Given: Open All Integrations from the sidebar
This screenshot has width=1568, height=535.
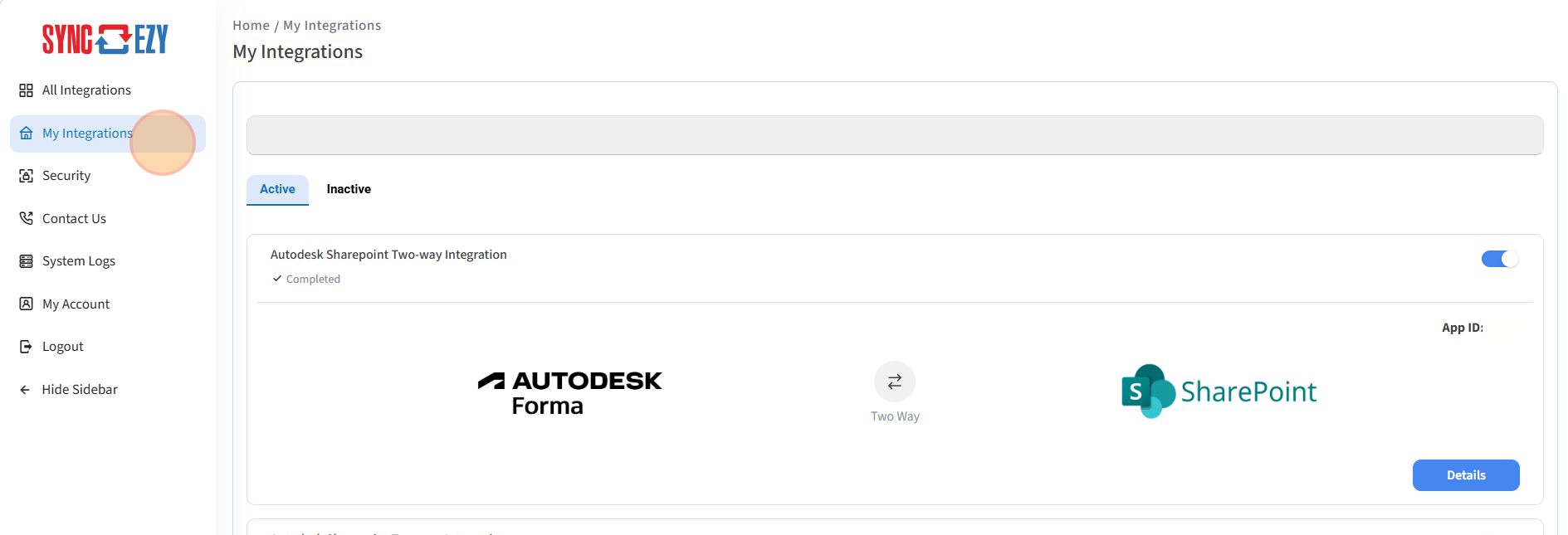Looking at the screenshot, I should point(86,90).
